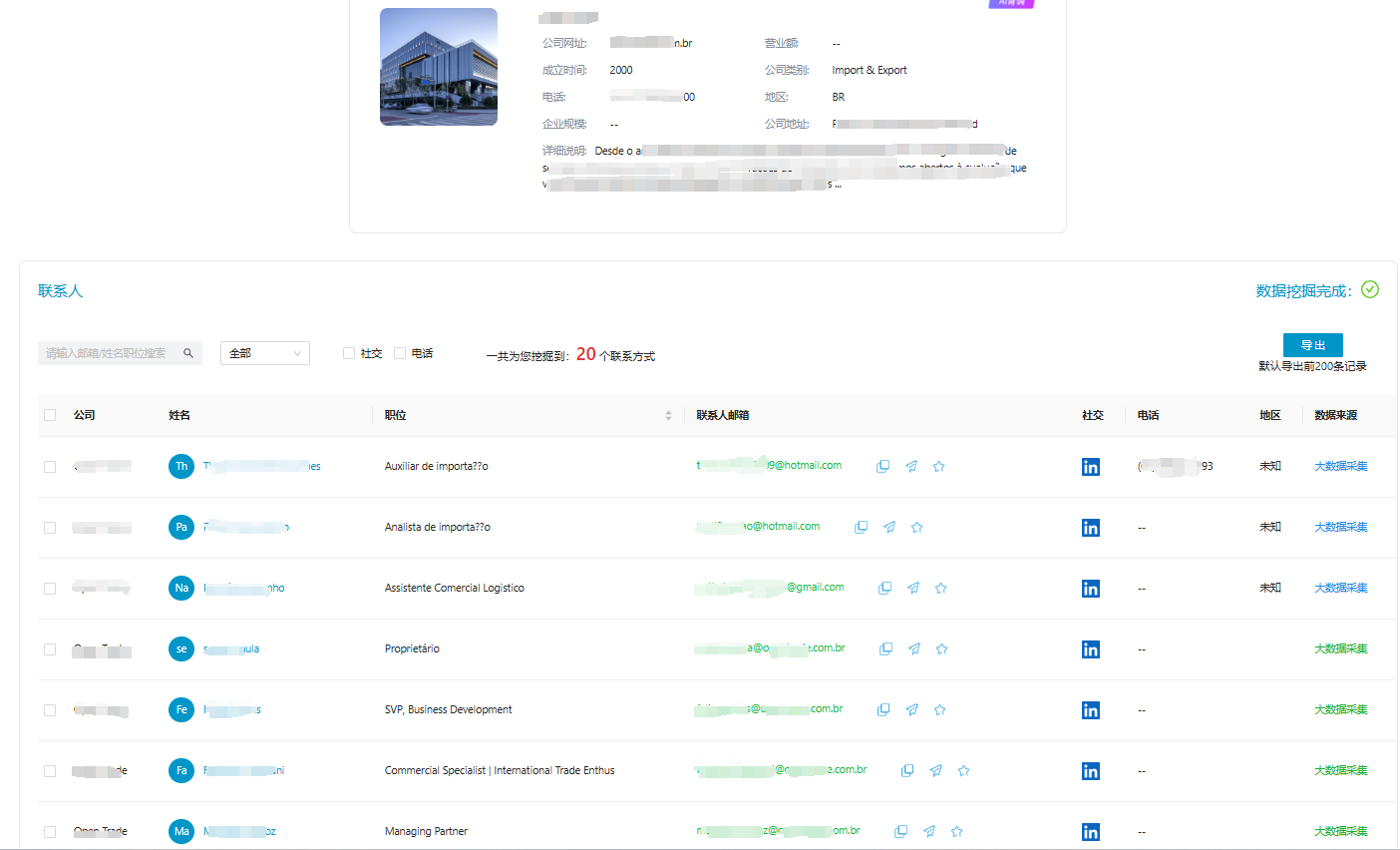Image resolution: width=1400 pixels, height=850 pixels.
Task: Star the Auxiliar de importa??o contact
Action: tap(938, 466)
